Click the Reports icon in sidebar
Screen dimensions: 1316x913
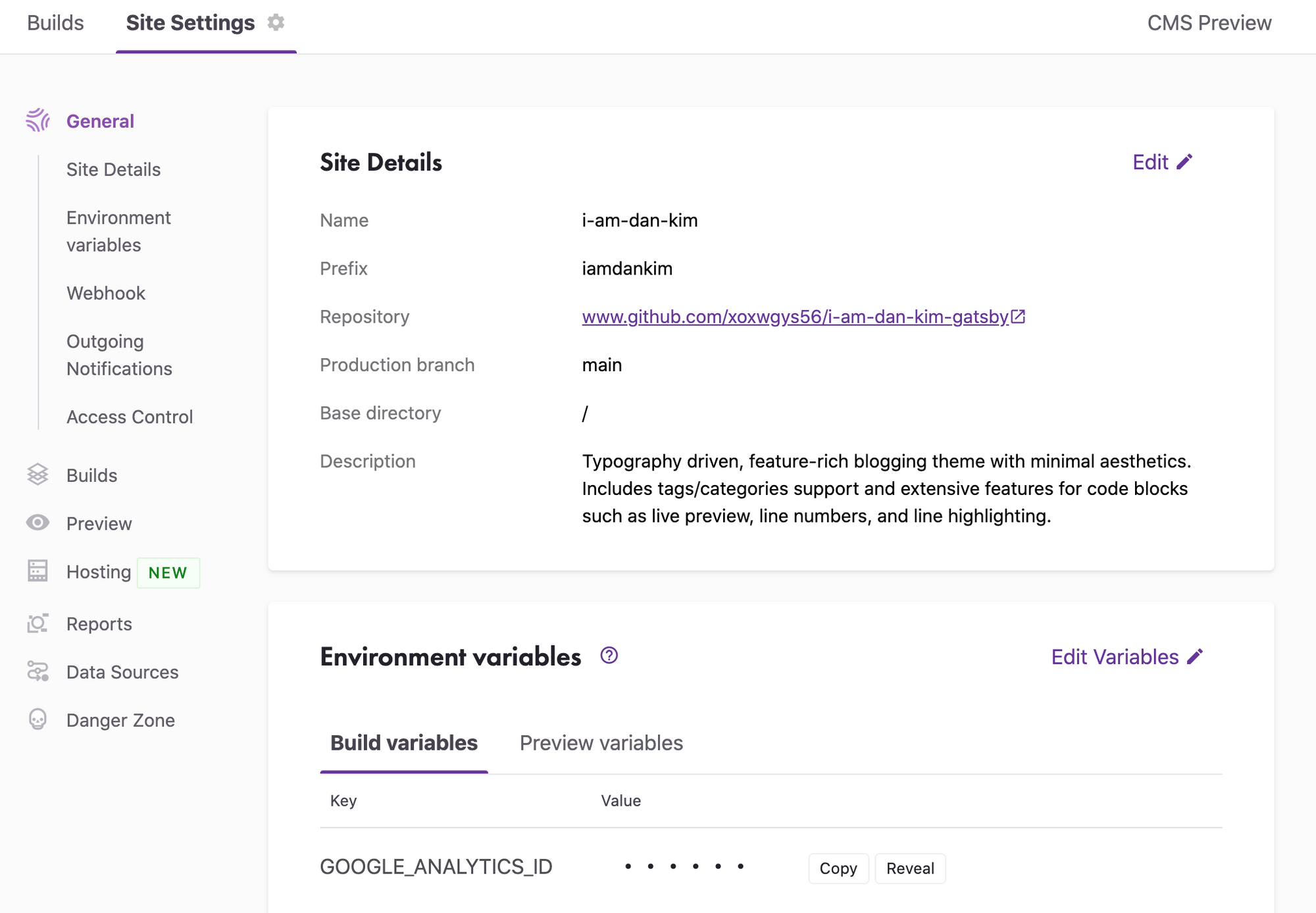pyautogui.click(x=38, y=623)
